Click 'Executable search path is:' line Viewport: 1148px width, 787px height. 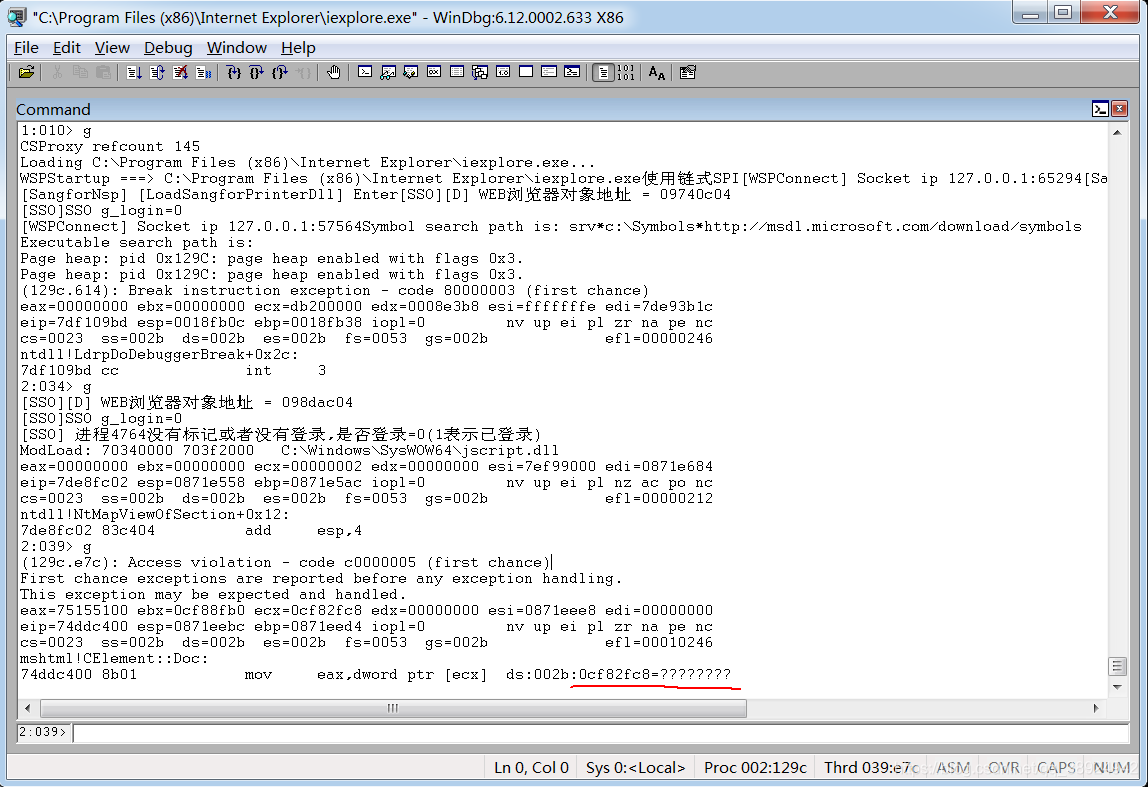point(137,242)
